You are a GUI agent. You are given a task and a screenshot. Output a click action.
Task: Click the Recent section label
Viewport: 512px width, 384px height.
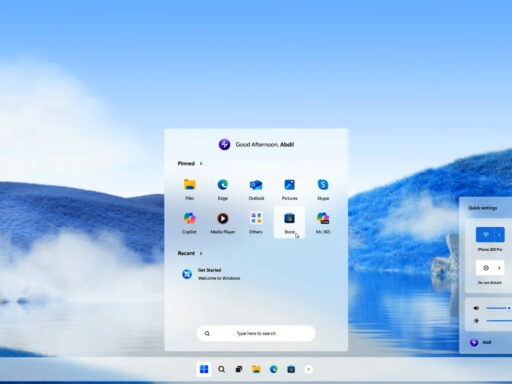tap(186, 253)
